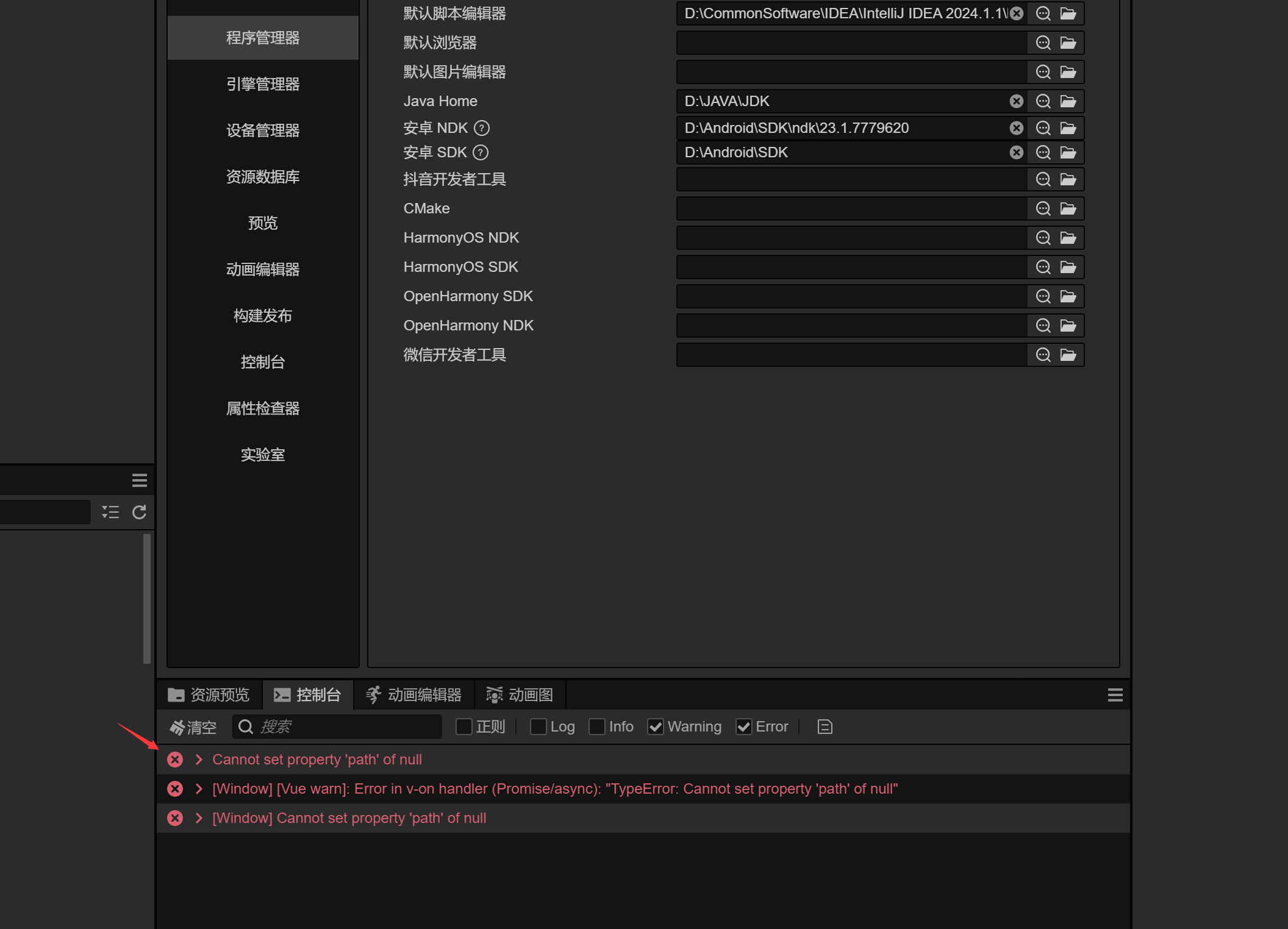This screenshot has width=1288, height=929.
Task: Click collapse-all list icon in left panel
Action: 110,512
